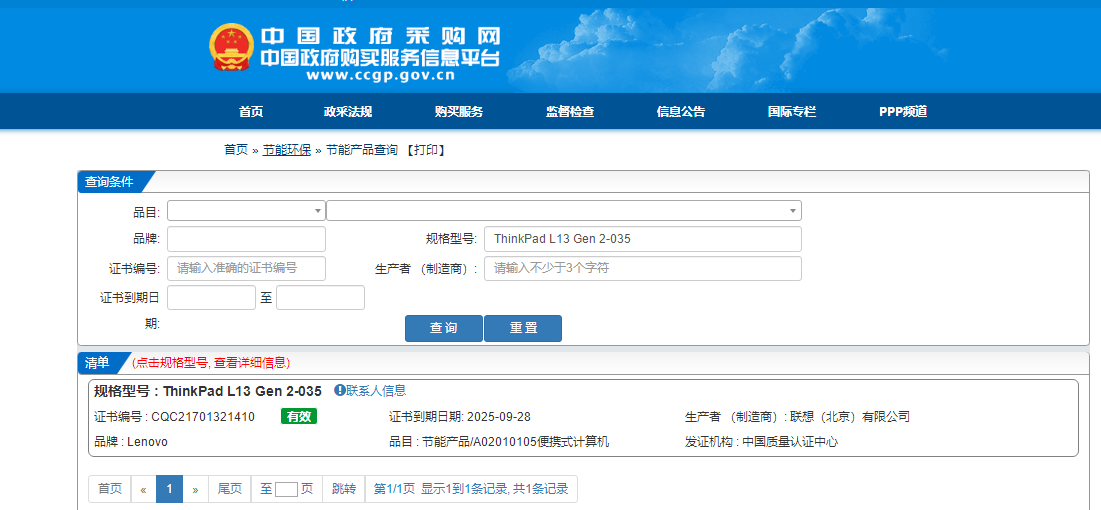The image size is (1101, 510).
Task: Switch to PPP频道 in navigation bar
Action: pos(903,112)
